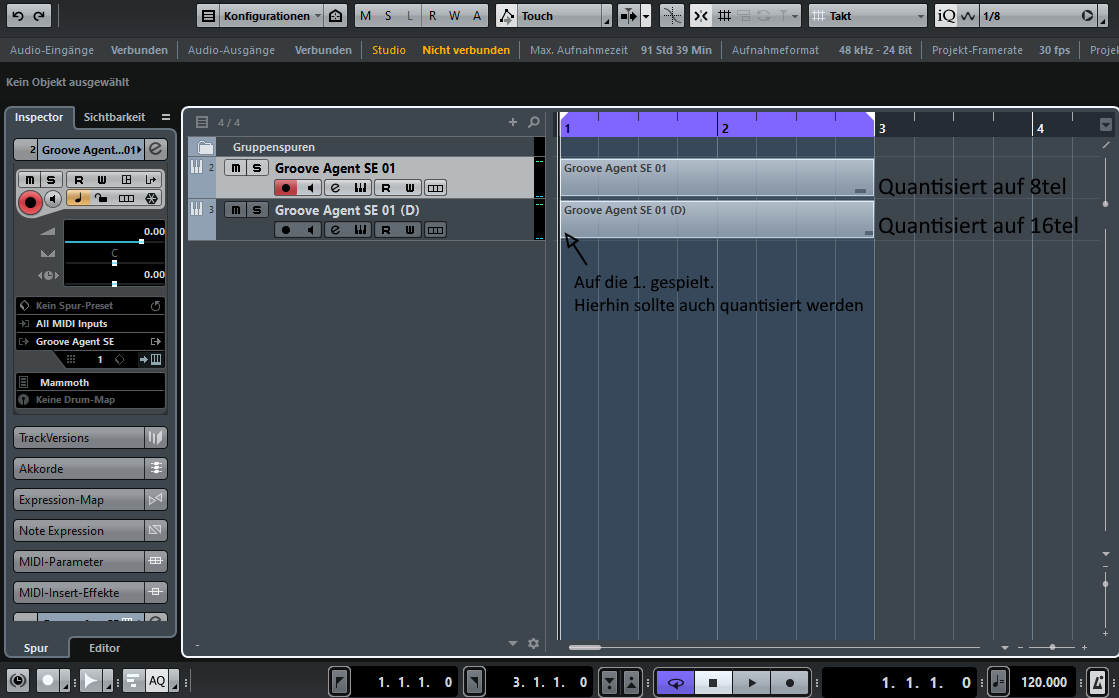Click the Stop transport button
The image size is (1119, 698).
click(712, 683)
